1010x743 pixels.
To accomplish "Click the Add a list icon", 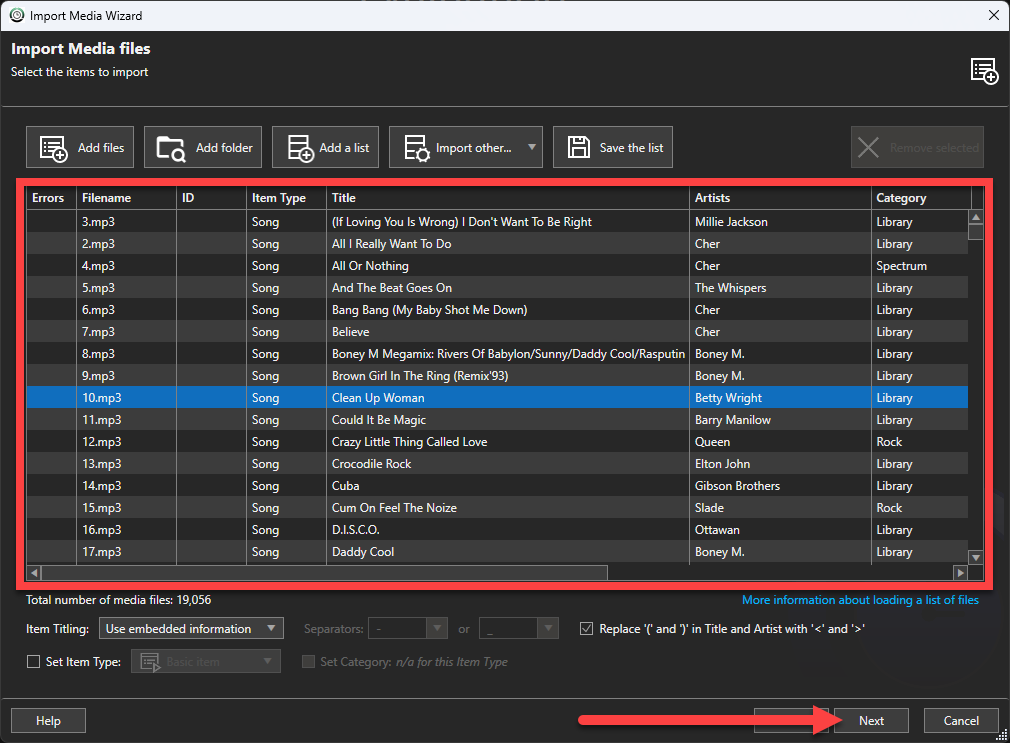I will 300,148.
